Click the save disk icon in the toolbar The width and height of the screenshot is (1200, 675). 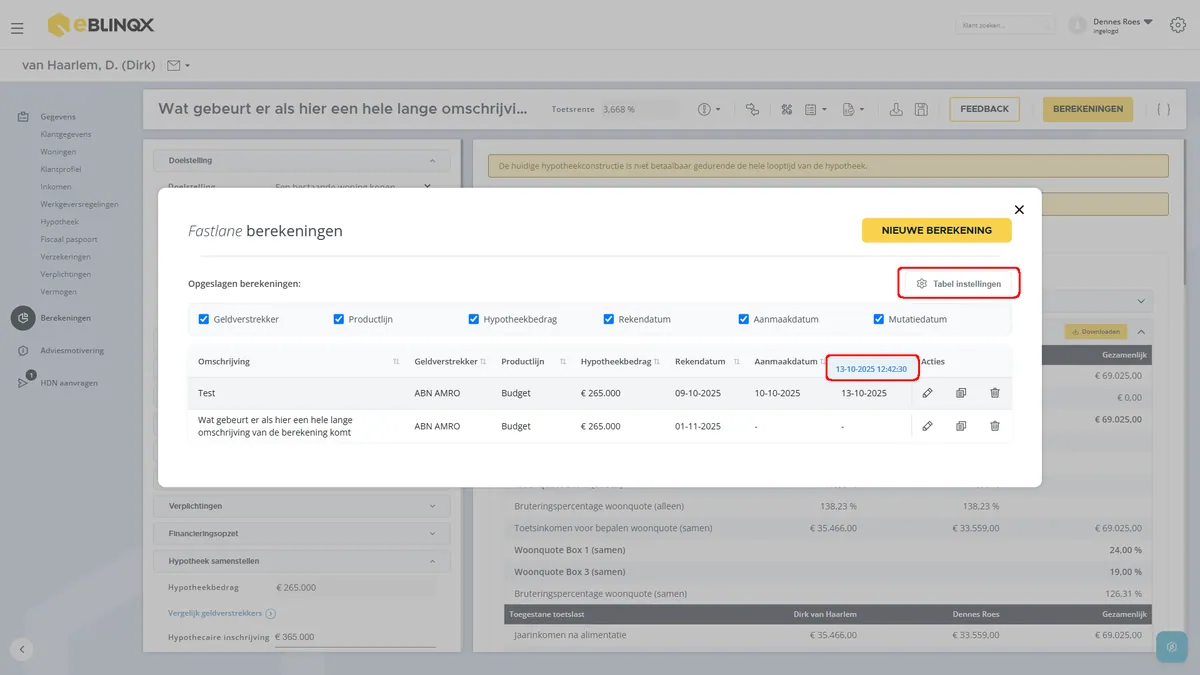pos(921,109)
